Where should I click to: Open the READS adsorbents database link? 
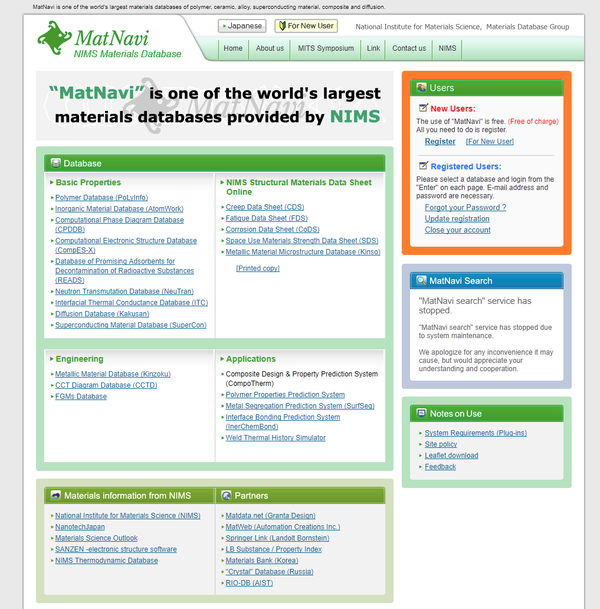tap(124, 271)
